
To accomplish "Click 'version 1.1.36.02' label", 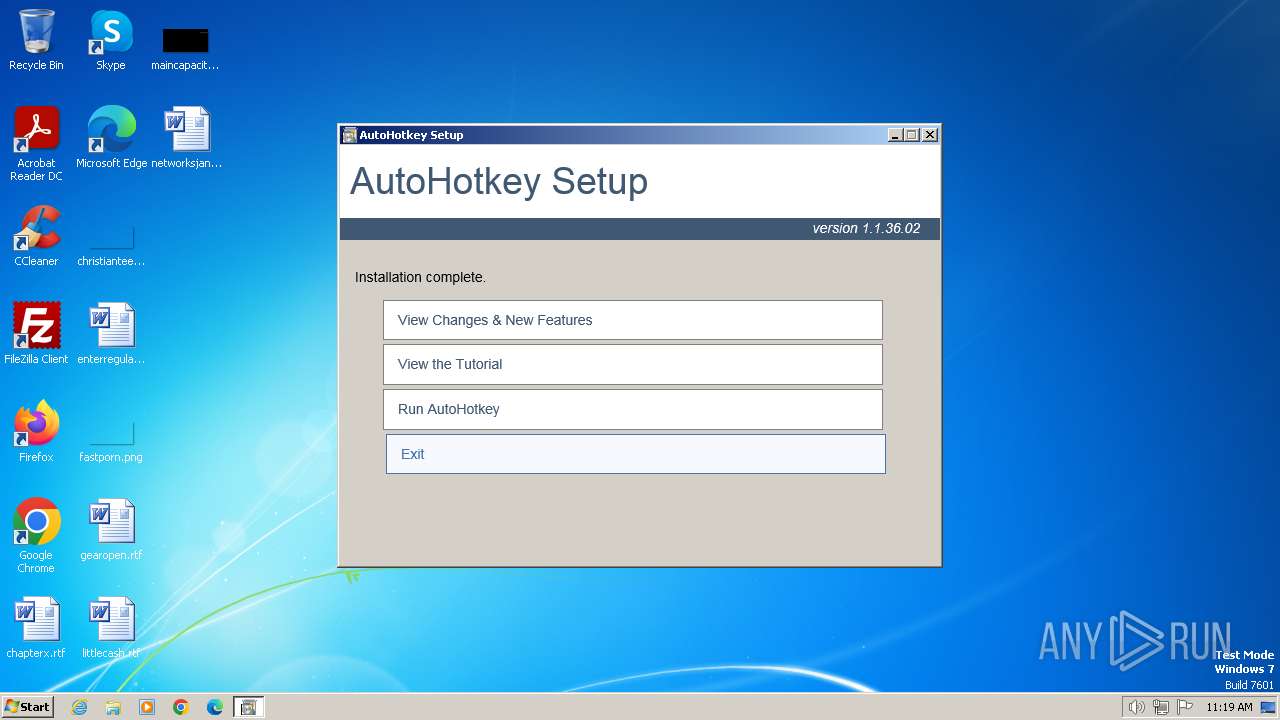I will click(866, 228).
